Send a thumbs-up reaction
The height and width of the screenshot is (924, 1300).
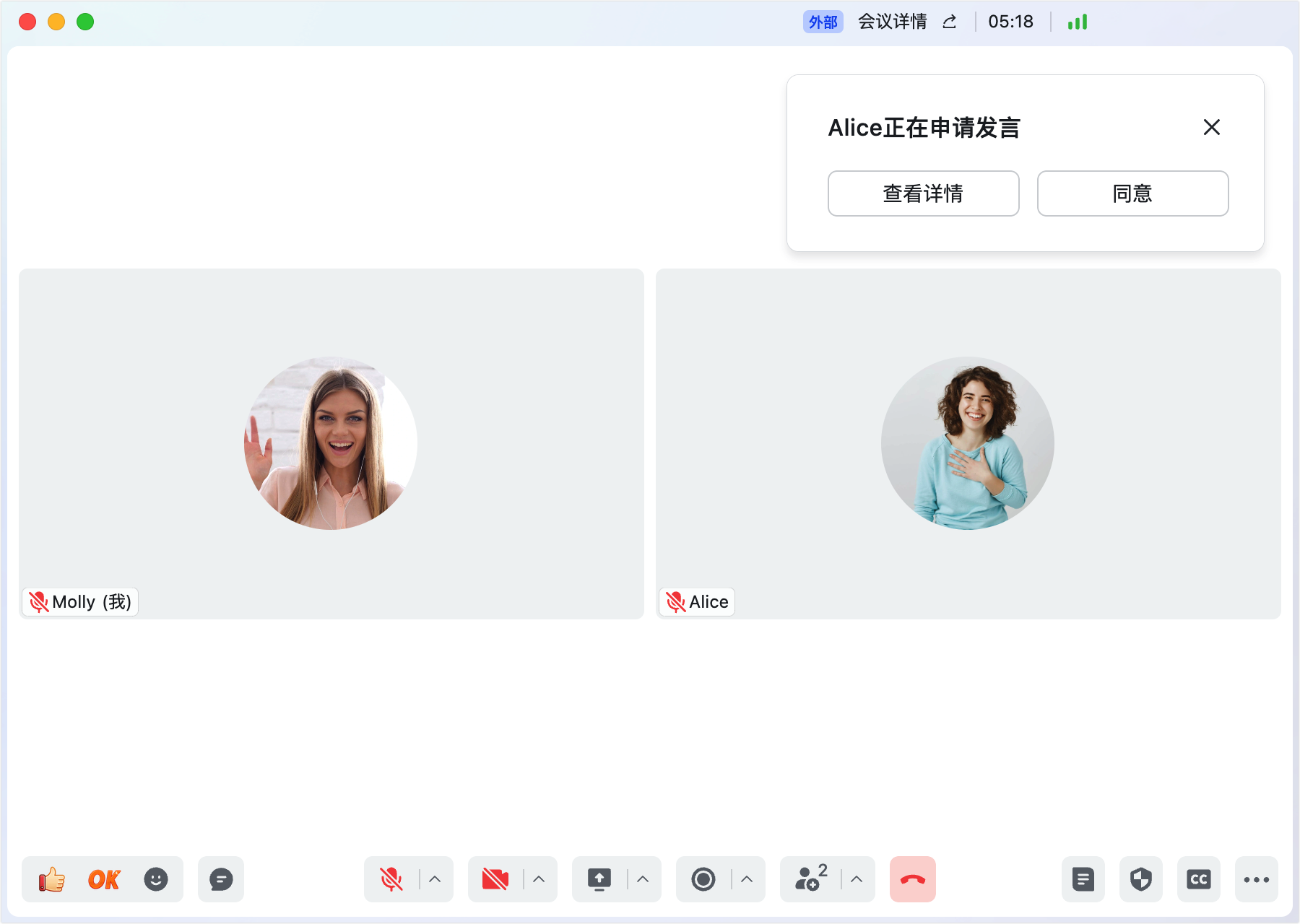52,879
